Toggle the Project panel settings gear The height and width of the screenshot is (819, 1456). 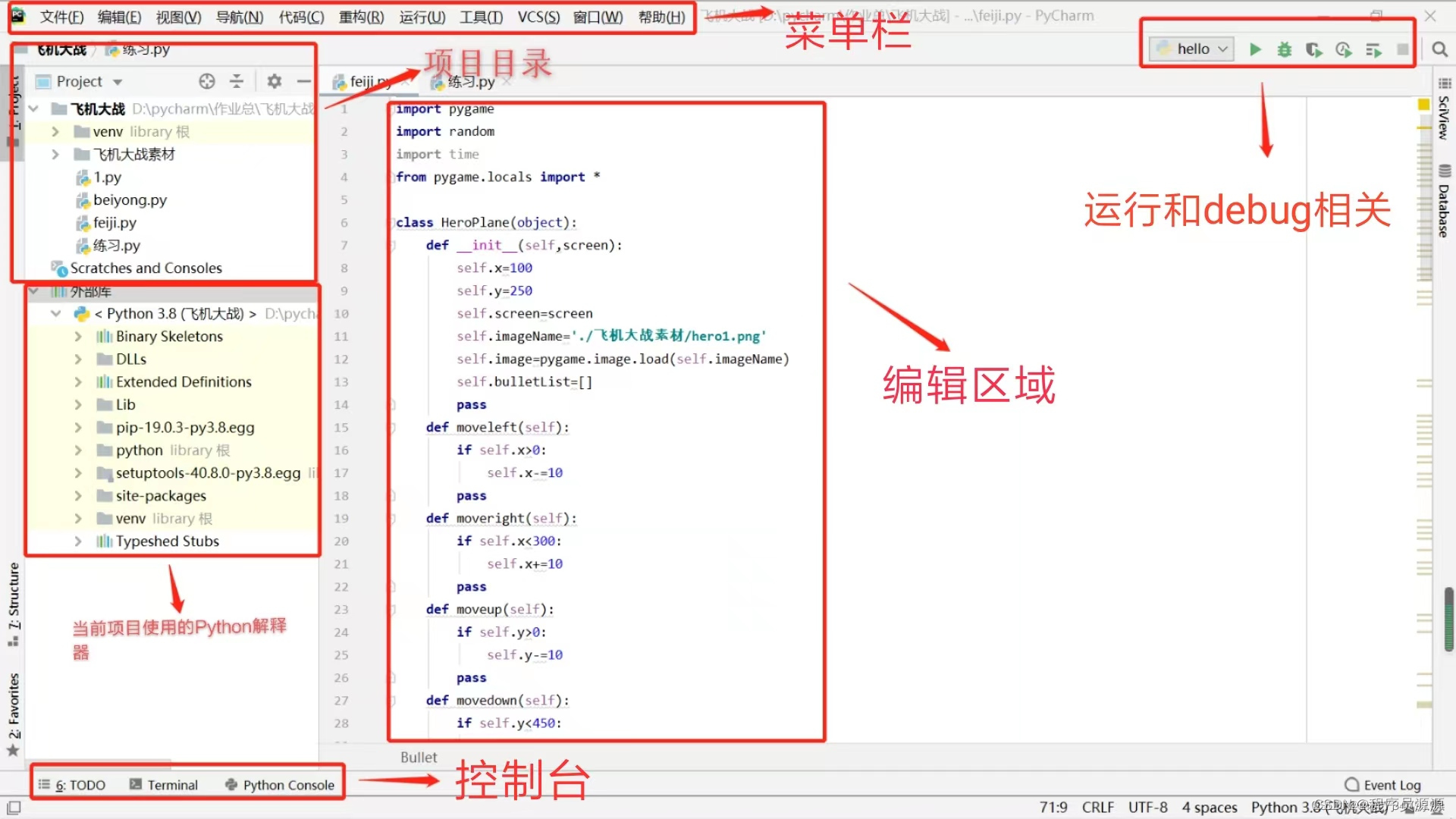pos(274,81)
